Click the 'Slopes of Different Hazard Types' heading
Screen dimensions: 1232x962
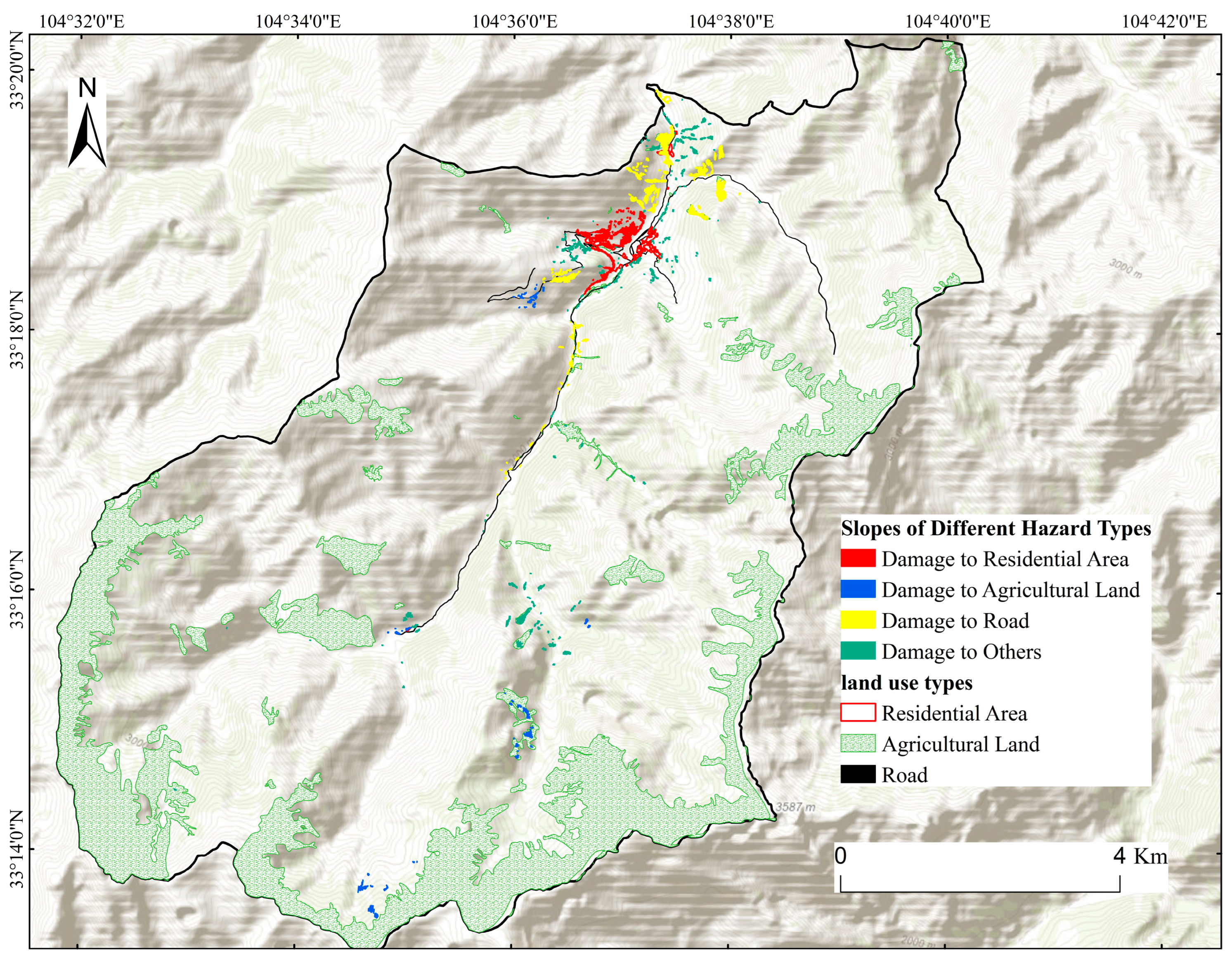click(x=996, y=528)
